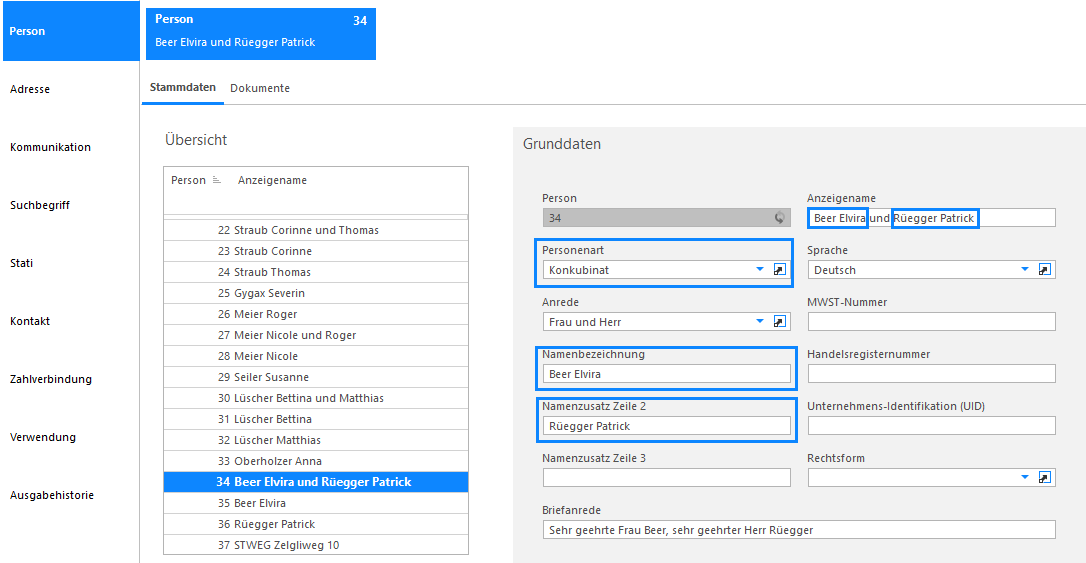Click the Handelsregisternummer input field
Screen dimensions: 1086x563
(932, 374)
